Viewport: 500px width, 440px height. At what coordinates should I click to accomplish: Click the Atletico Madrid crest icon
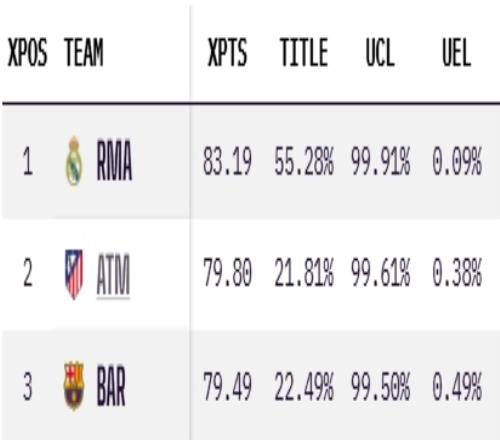[x=74, y=275]
